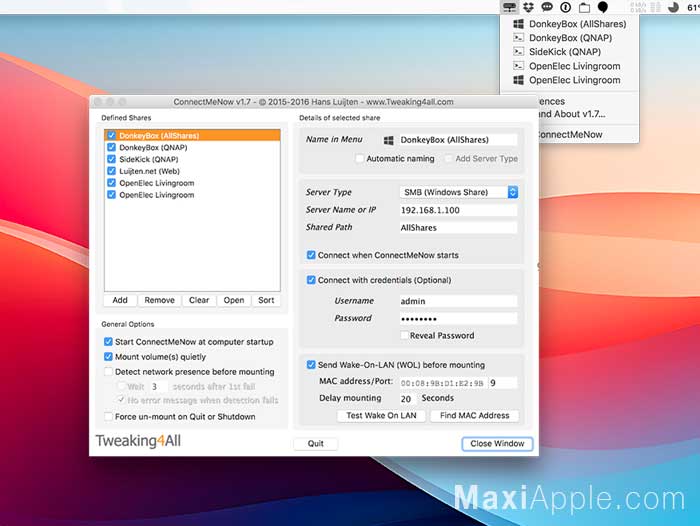Untick the SideKick (QNAP) share checkbox

coord(112,159)
